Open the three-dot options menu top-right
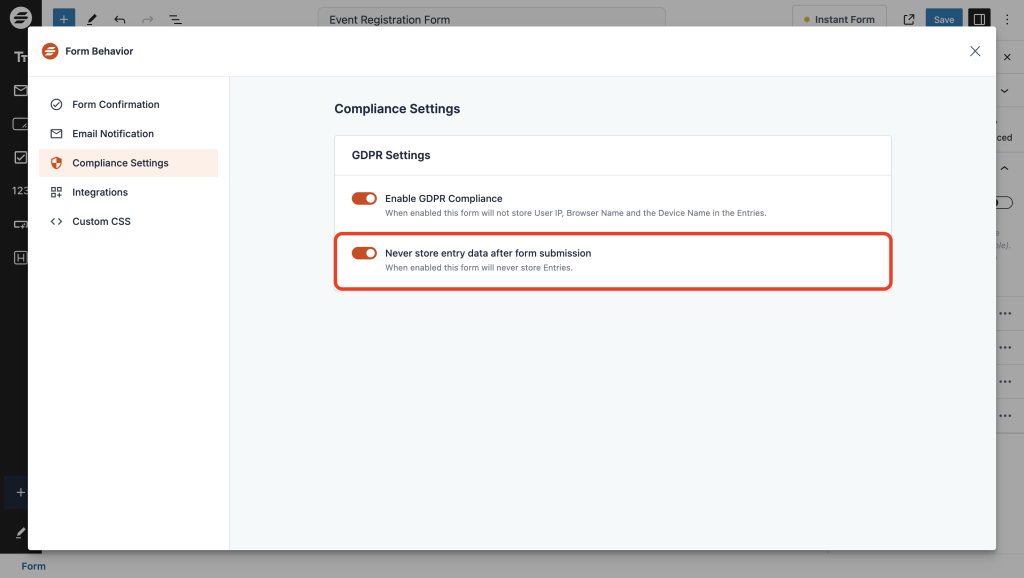 pyautogui.click(x=1007, y=18)
